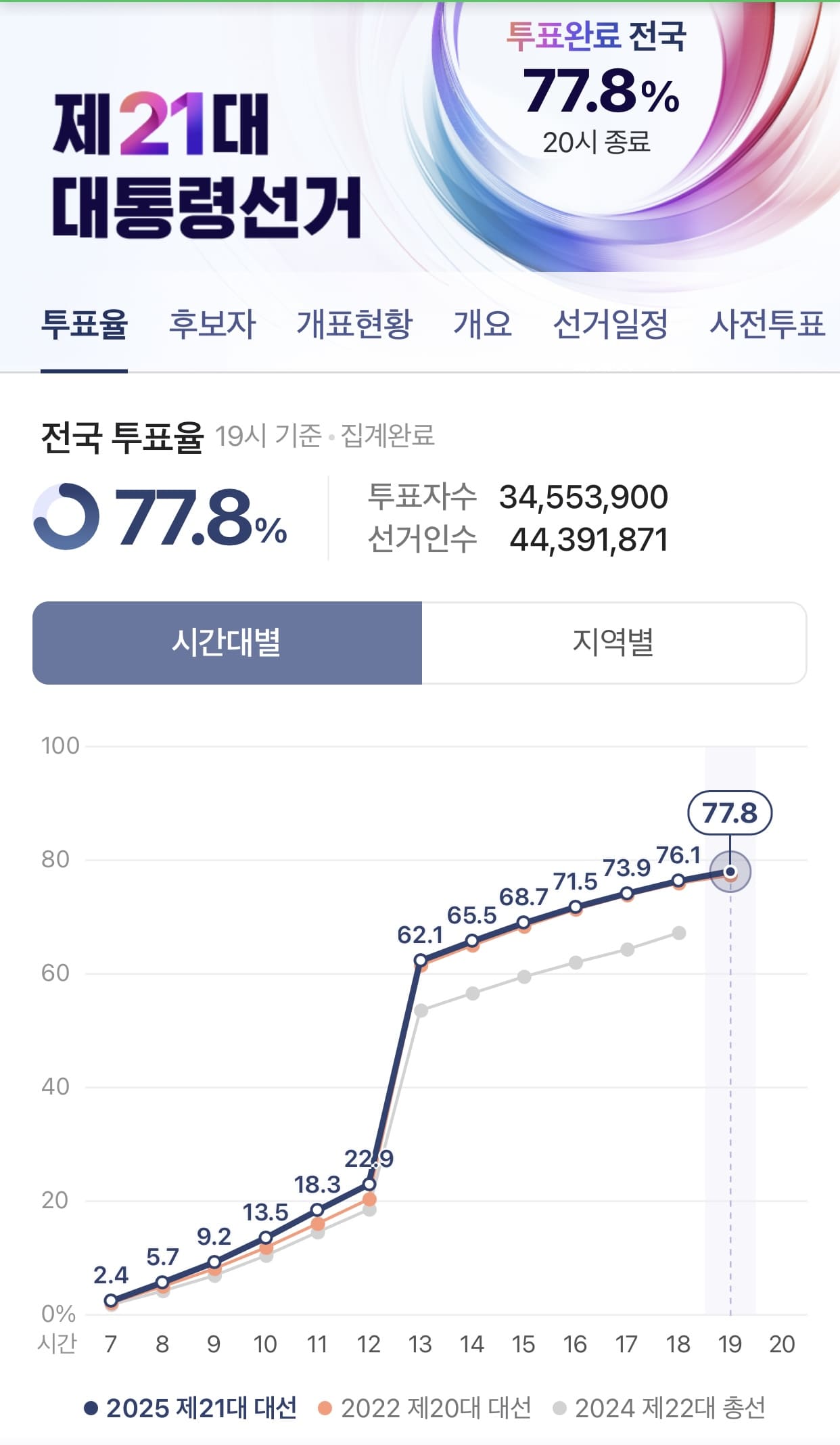Select the 개요 tab
840x1445 pixels.
point(482,323)
